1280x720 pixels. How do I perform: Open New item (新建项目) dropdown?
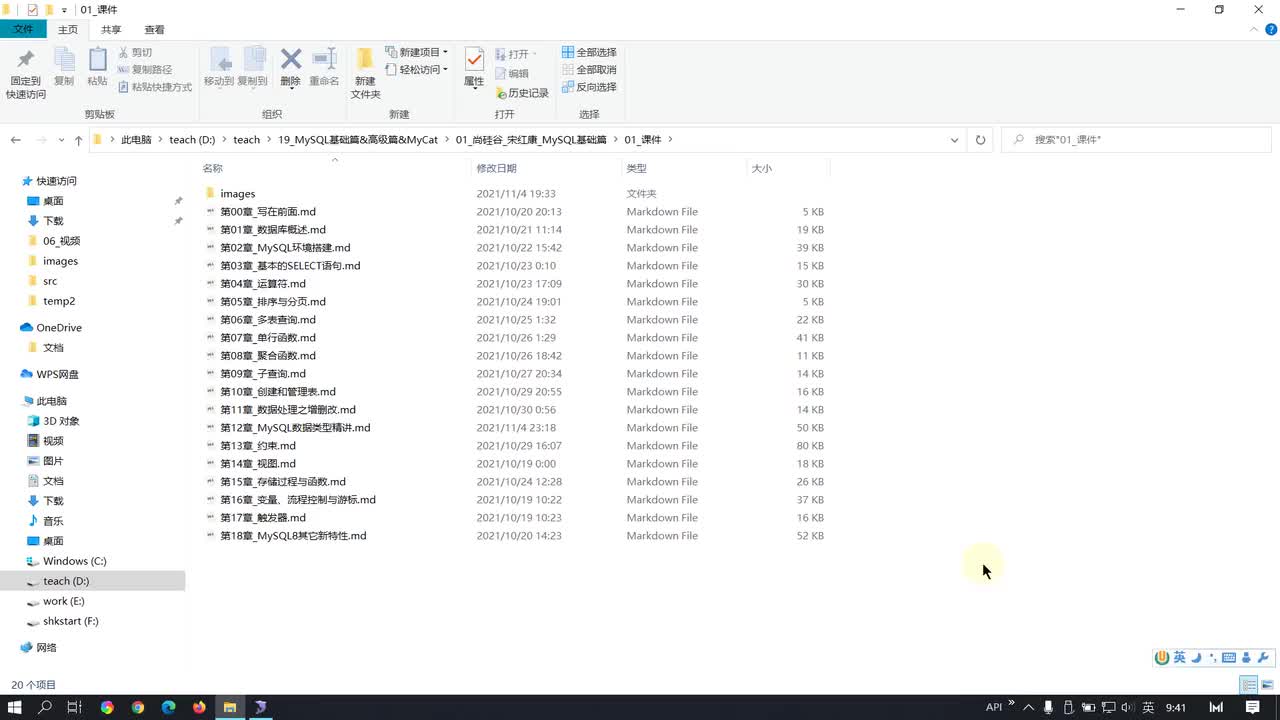click(x=417, y=52)
